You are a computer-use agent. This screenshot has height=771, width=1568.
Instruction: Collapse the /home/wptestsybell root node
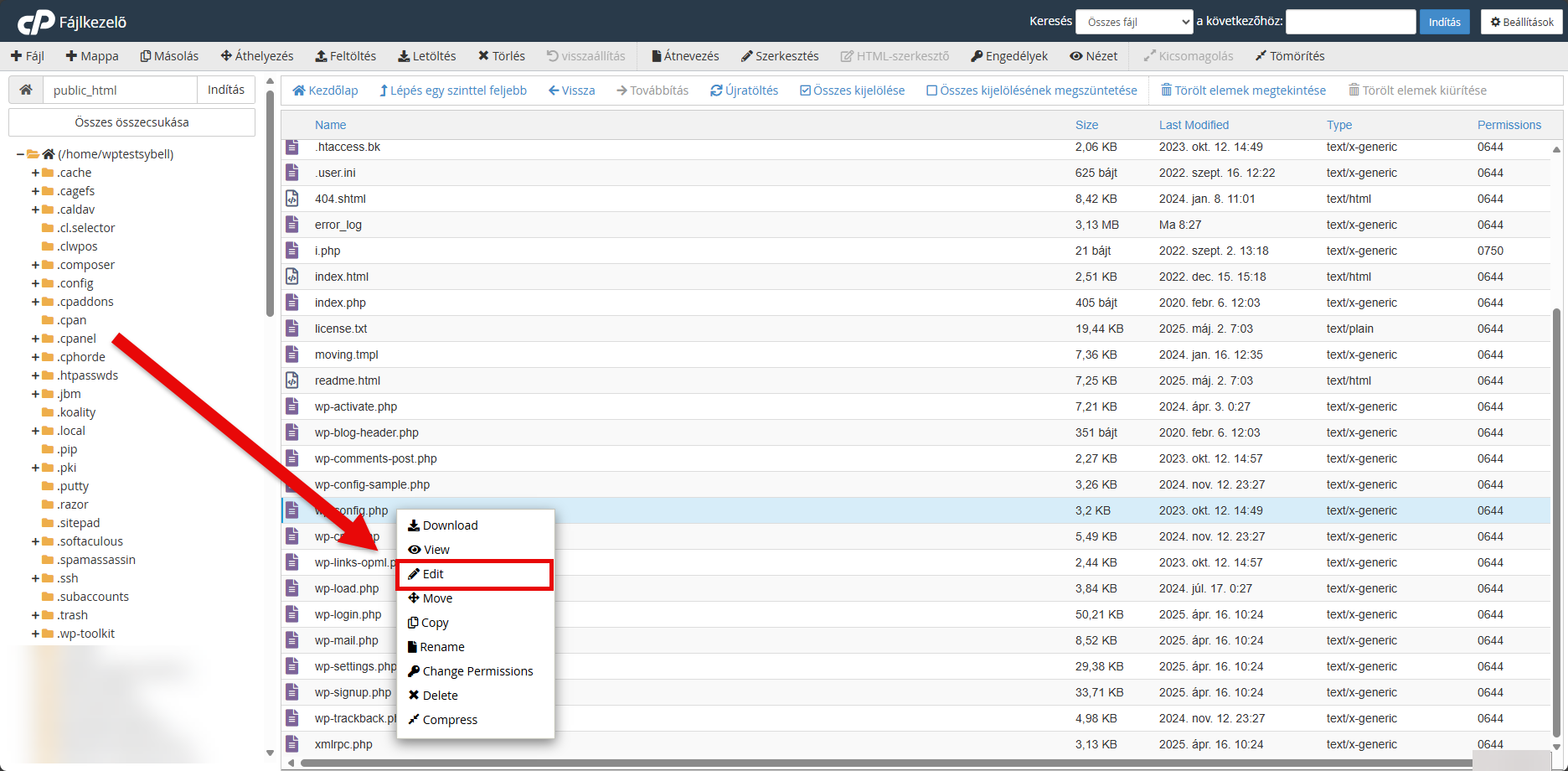(20, 154)
